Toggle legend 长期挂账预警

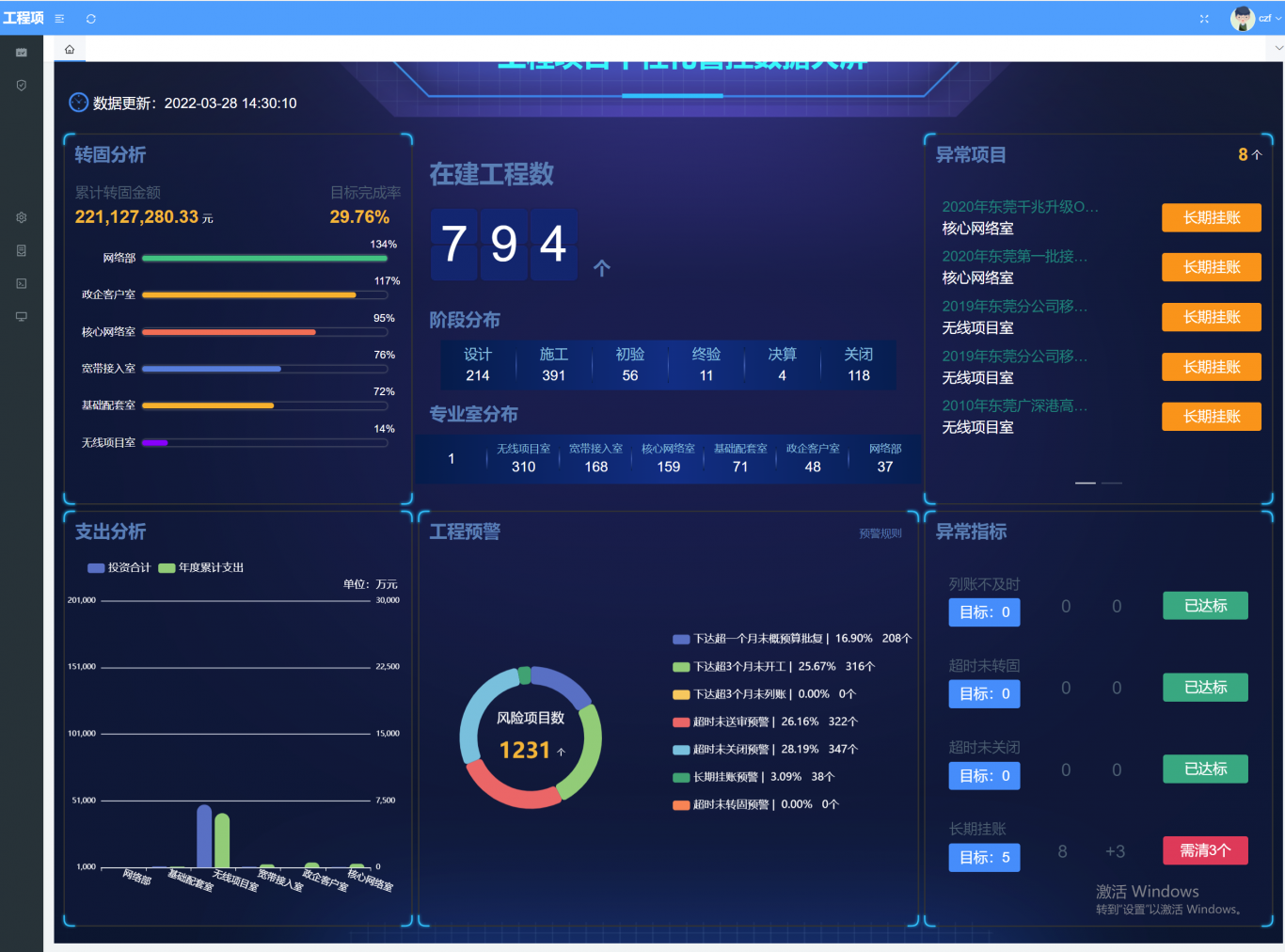tap(754, 777)
